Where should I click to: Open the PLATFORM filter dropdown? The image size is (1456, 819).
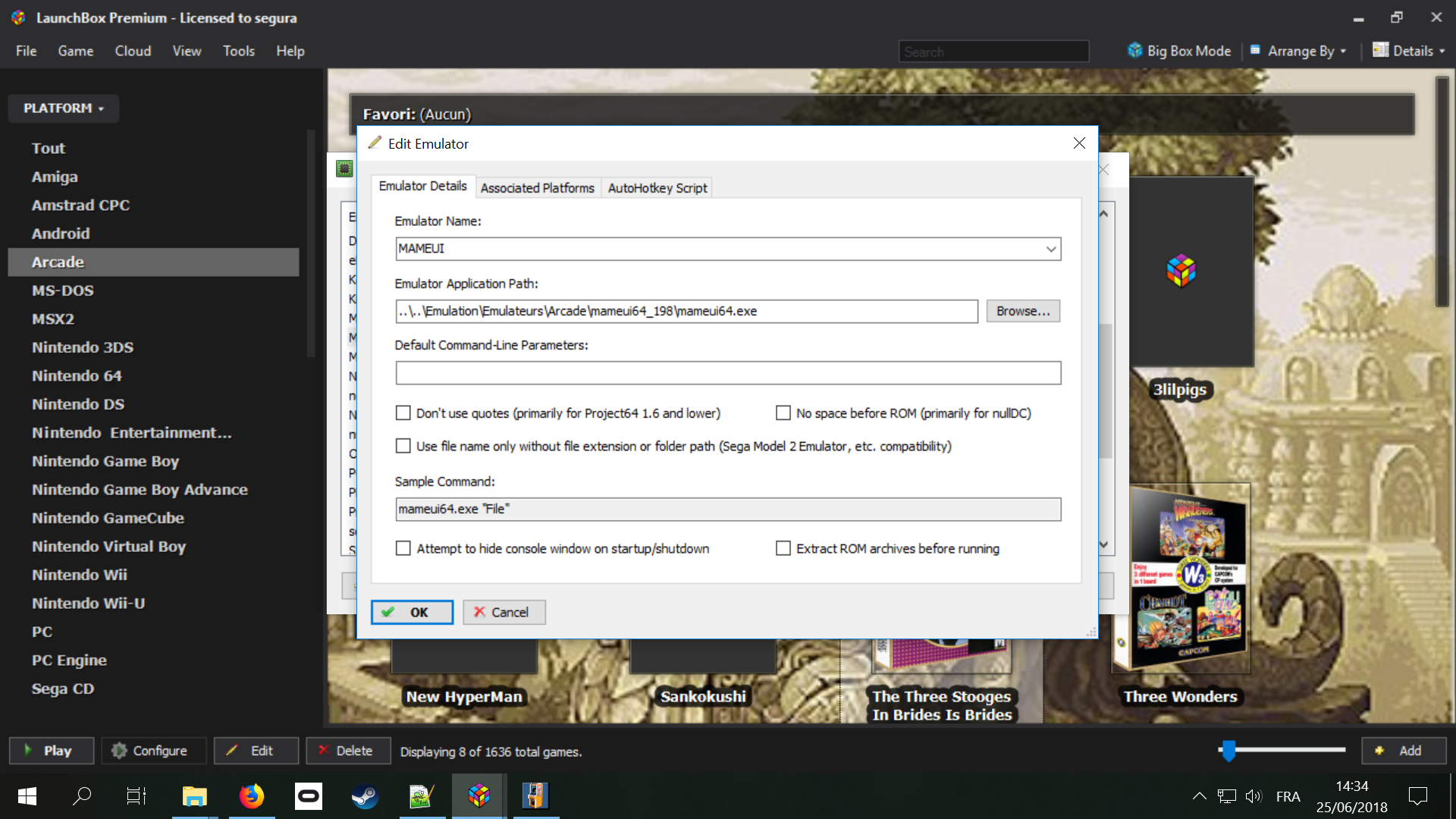pyautogui.click(x=63, y=108)
